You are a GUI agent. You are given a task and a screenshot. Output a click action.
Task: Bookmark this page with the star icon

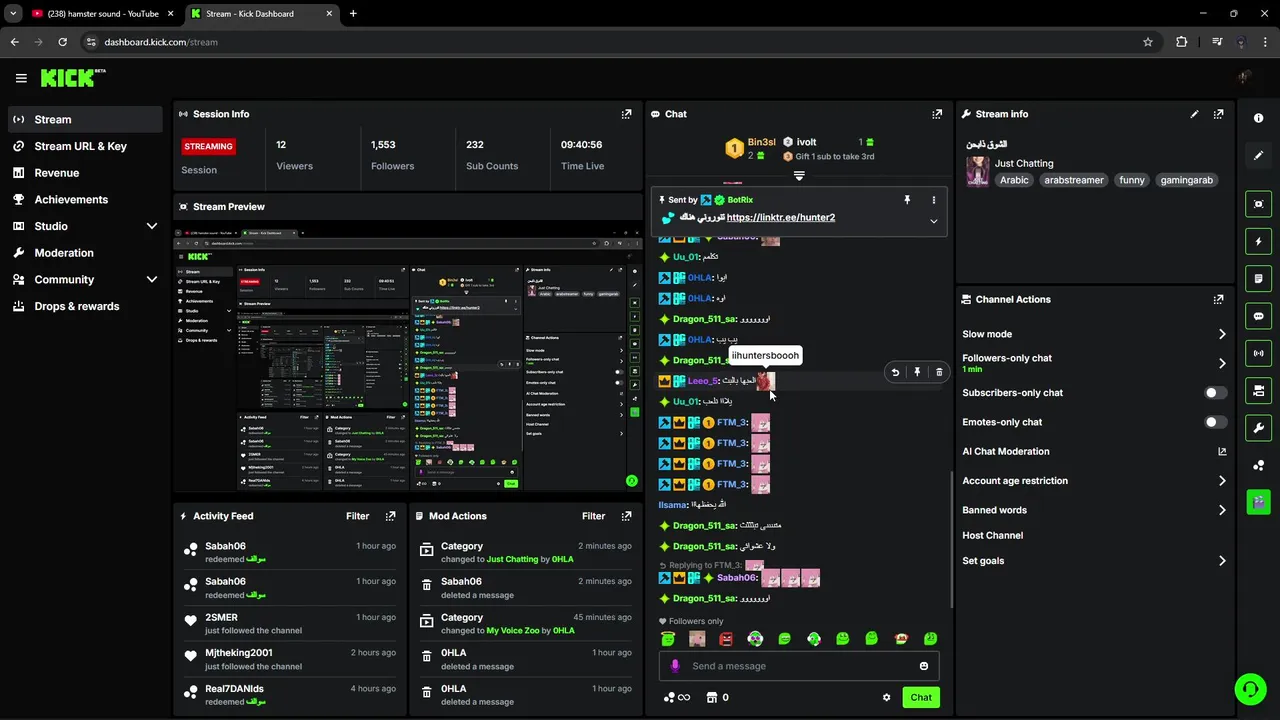click(1148, 42)
